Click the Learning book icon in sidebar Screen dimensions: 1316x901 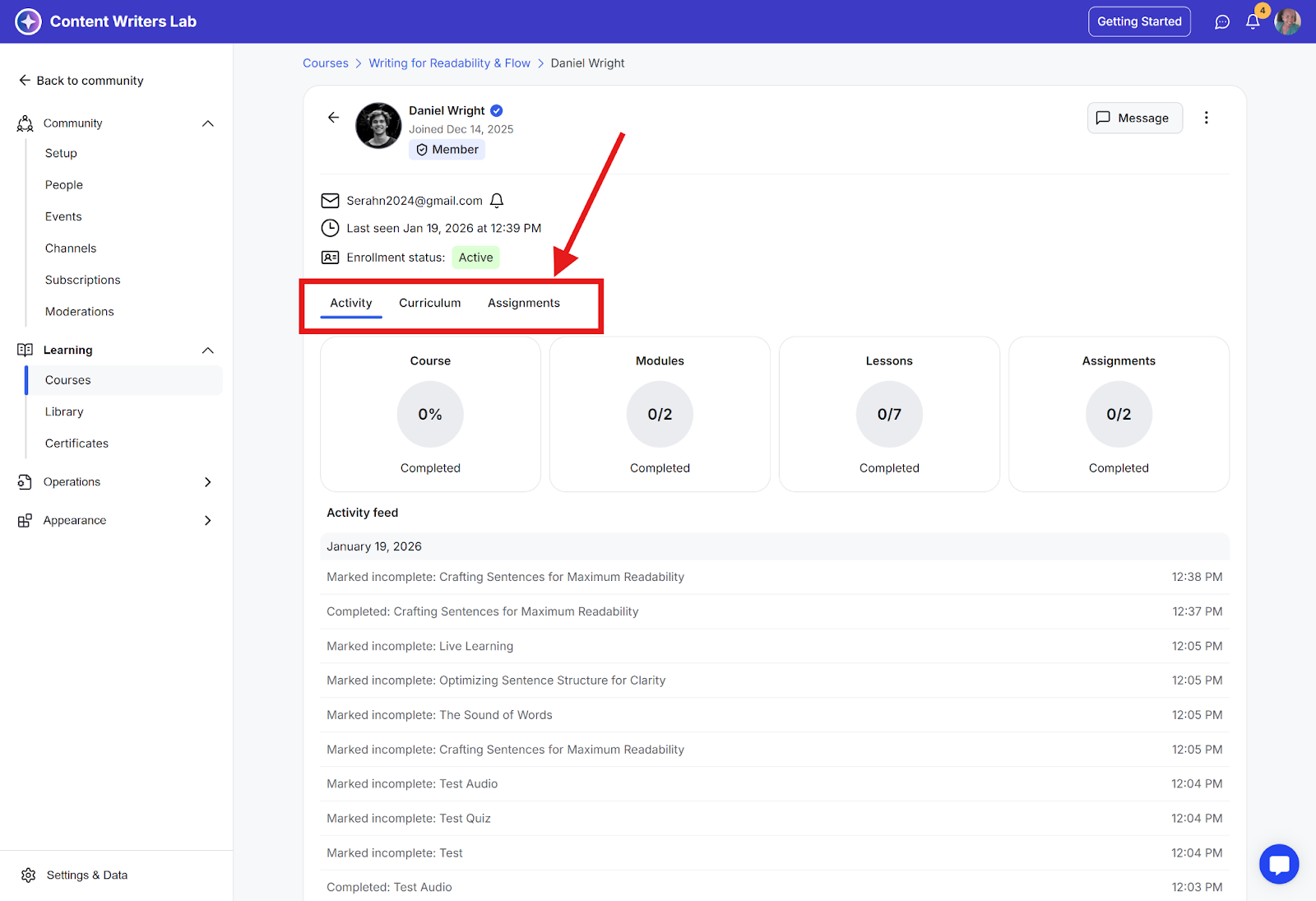point(25,350)
